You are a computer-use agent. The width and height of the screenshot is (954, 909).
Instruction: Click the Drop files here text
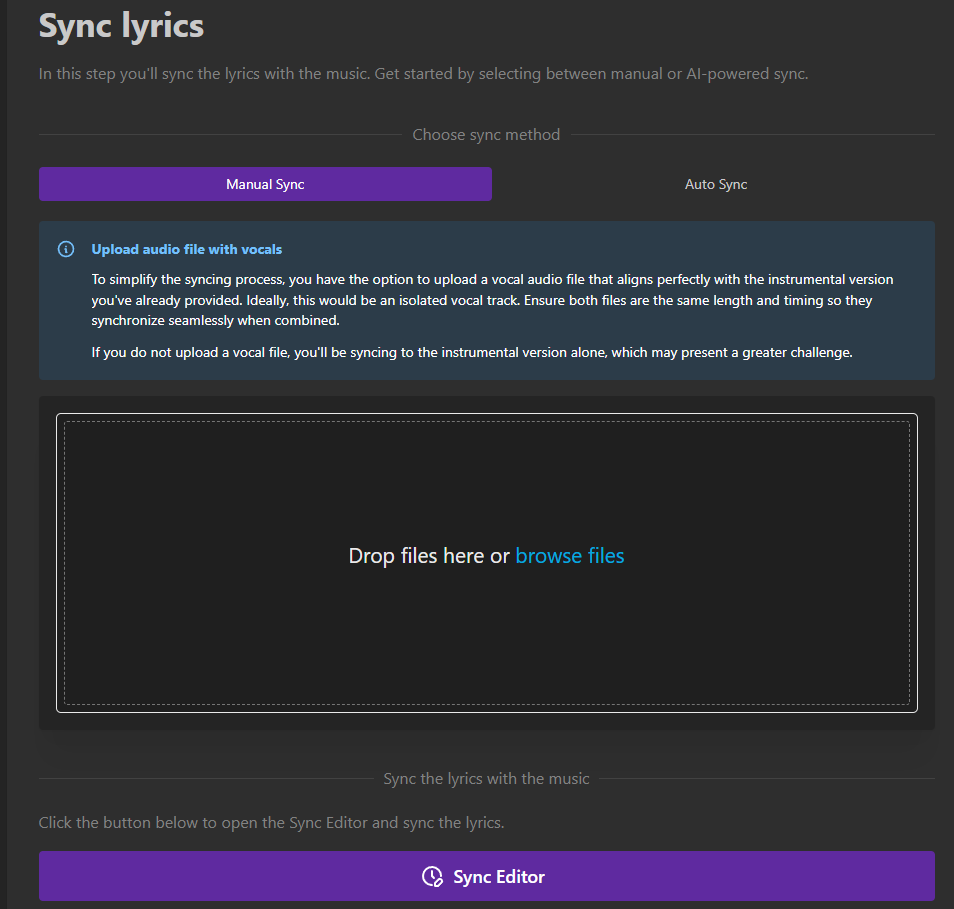[429, 556]
